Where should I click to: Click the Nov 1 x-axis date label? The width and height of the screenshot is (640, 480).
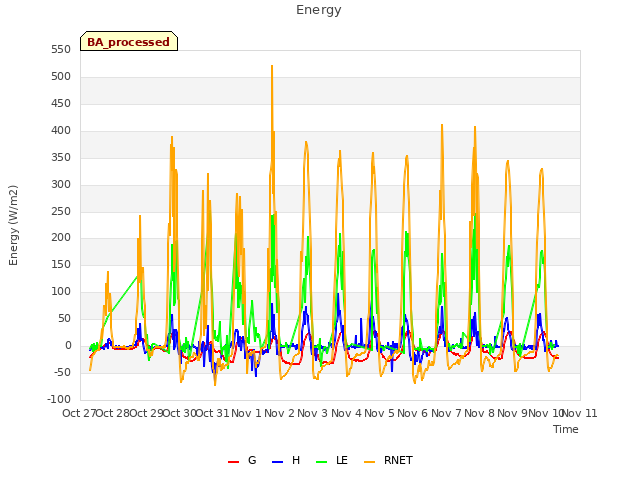pyautogui.click(x=246, y=413)
